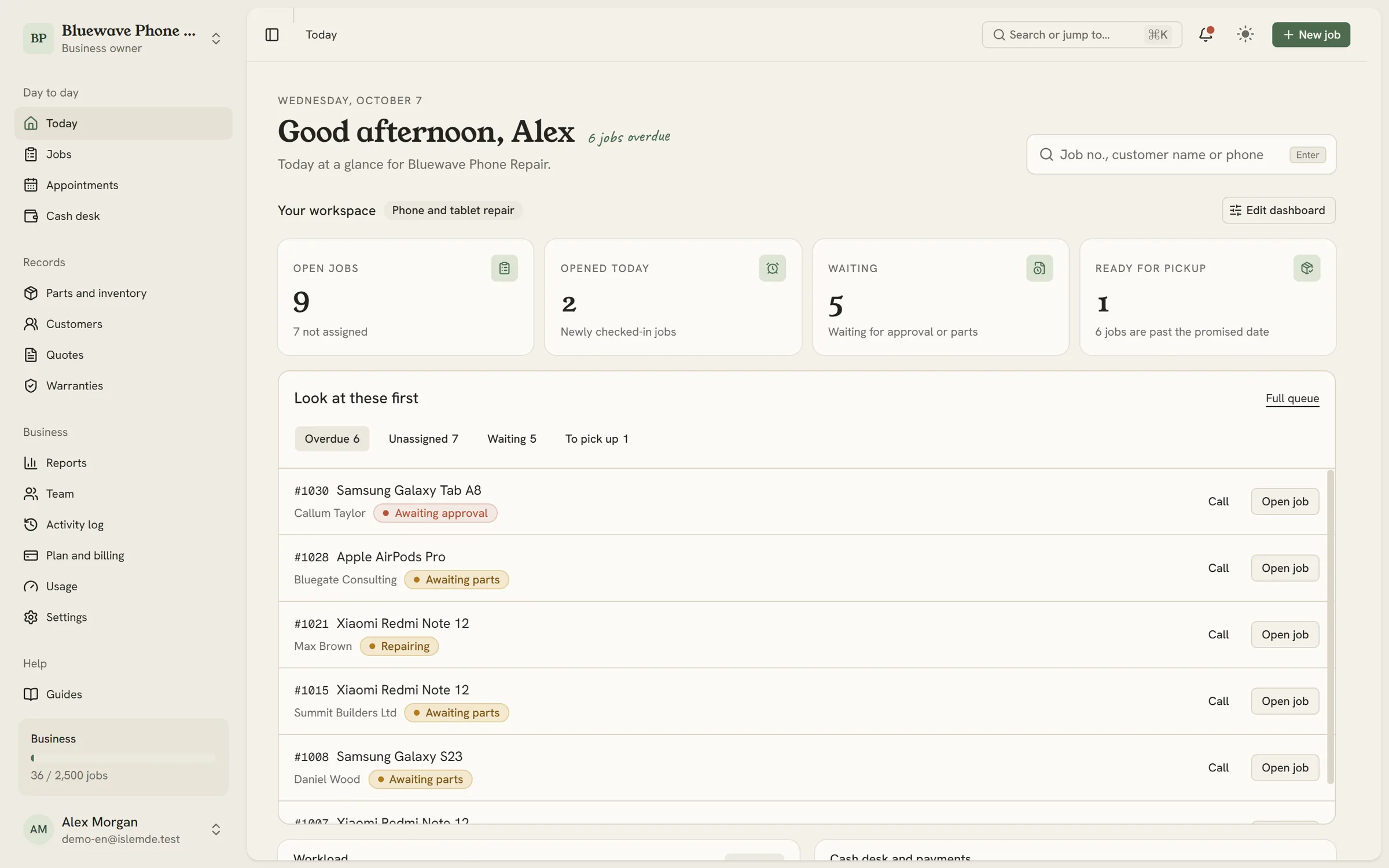Click the Job no., customer name search field
Image resolution: width=1389 pixels, height=868 pixels.
1181,155
